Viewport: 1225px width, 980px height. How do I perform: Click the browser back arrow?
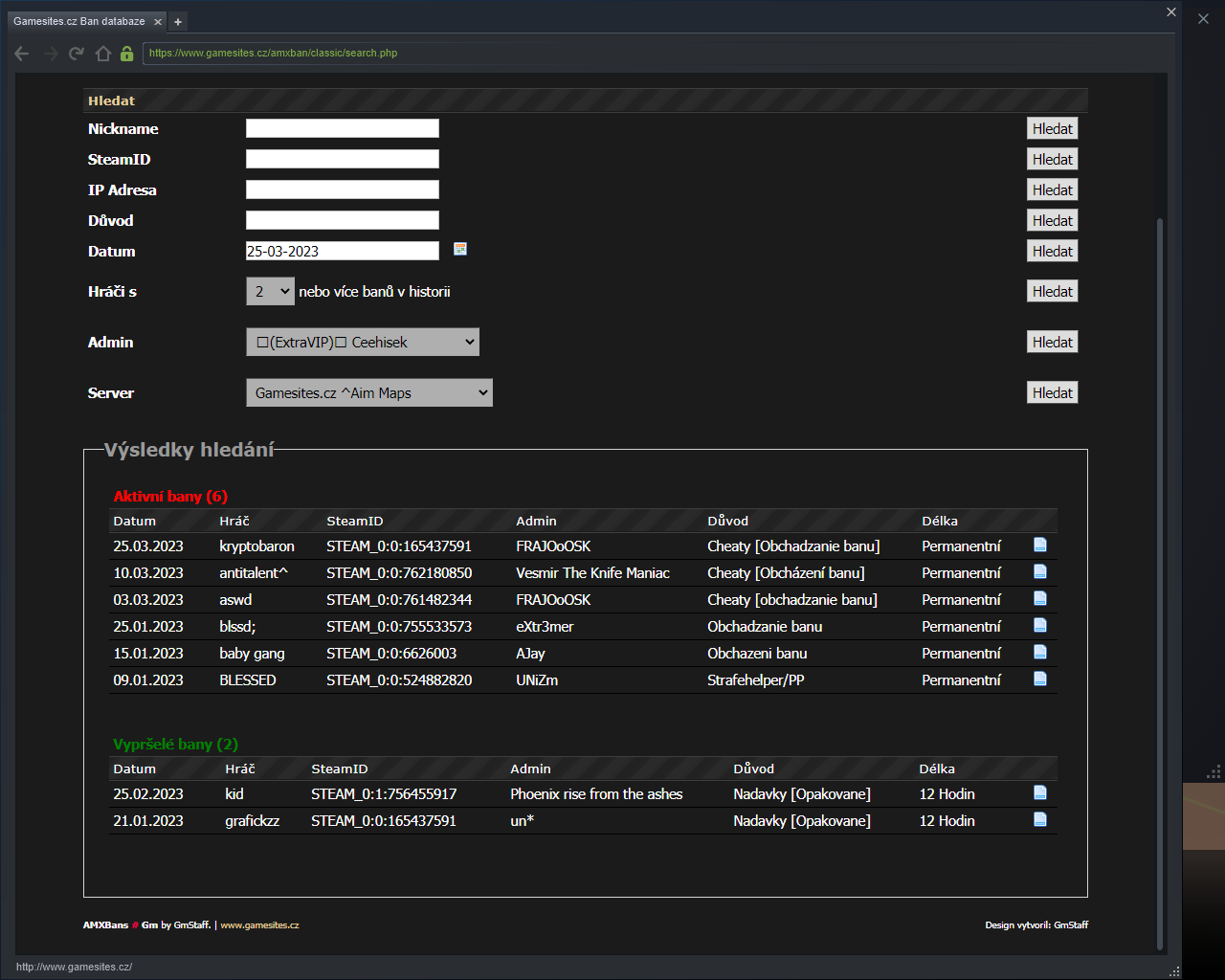[x=22, y=54]
